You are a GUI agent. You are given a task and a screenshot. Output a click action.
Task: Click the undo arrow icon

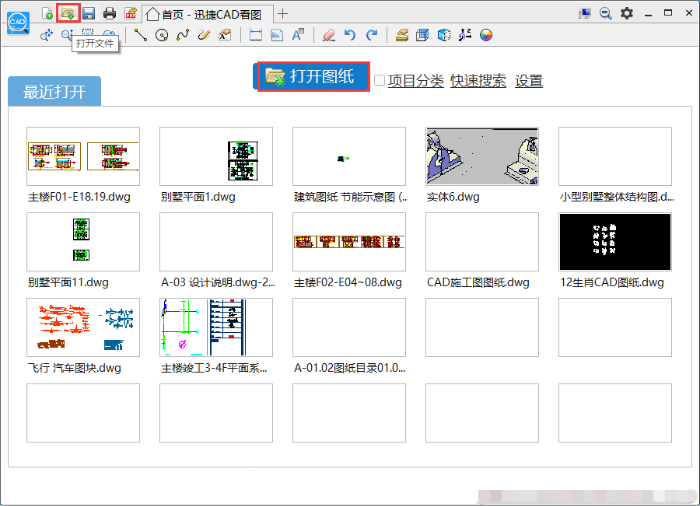pos(350,35)
